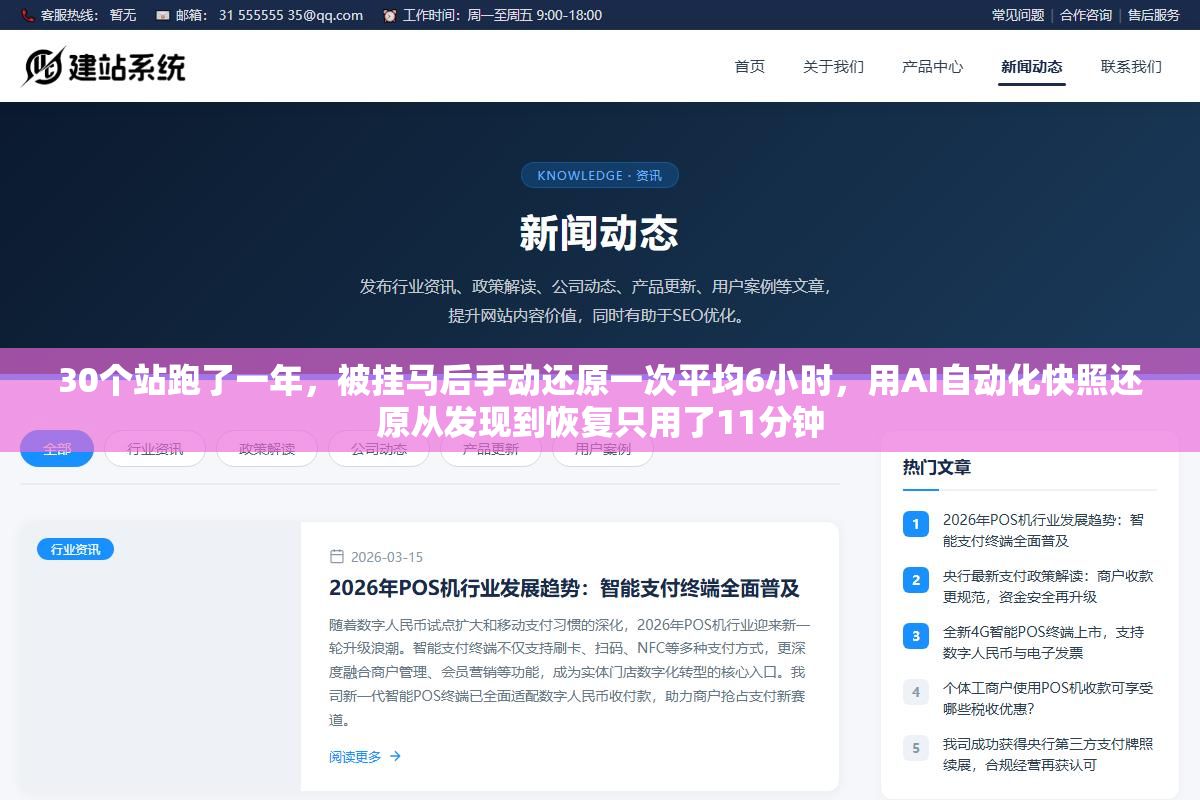
Task: Select the 用户案例 category tab
Action: (x=603, y=449)
